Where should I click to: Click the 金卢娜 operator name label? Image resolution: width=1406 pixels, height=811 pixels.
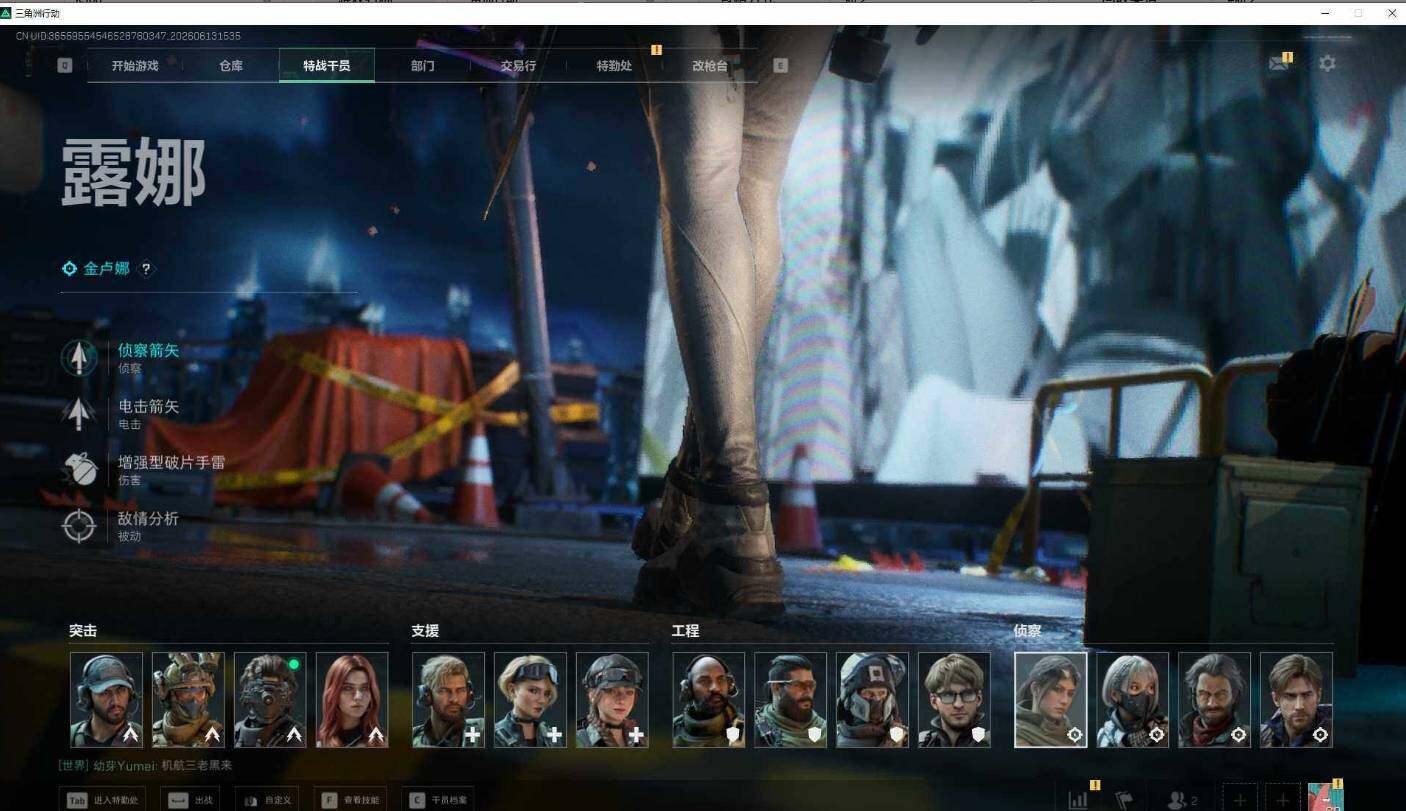(106, 269)
